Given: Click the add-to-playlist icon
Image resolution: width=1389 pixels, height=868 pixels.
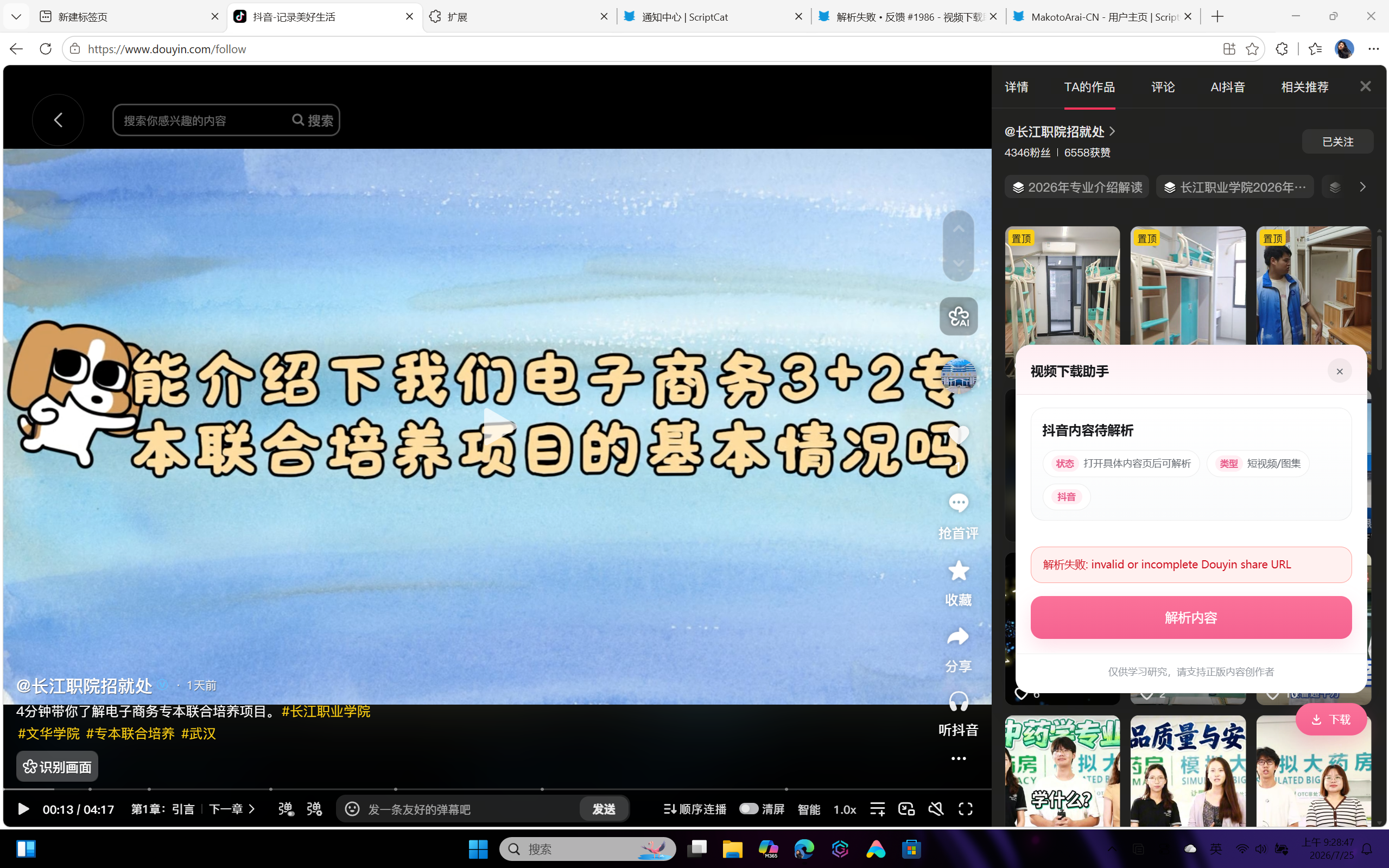Looking at the screenshot, I should pyautogui.click(x=877, y=809).
